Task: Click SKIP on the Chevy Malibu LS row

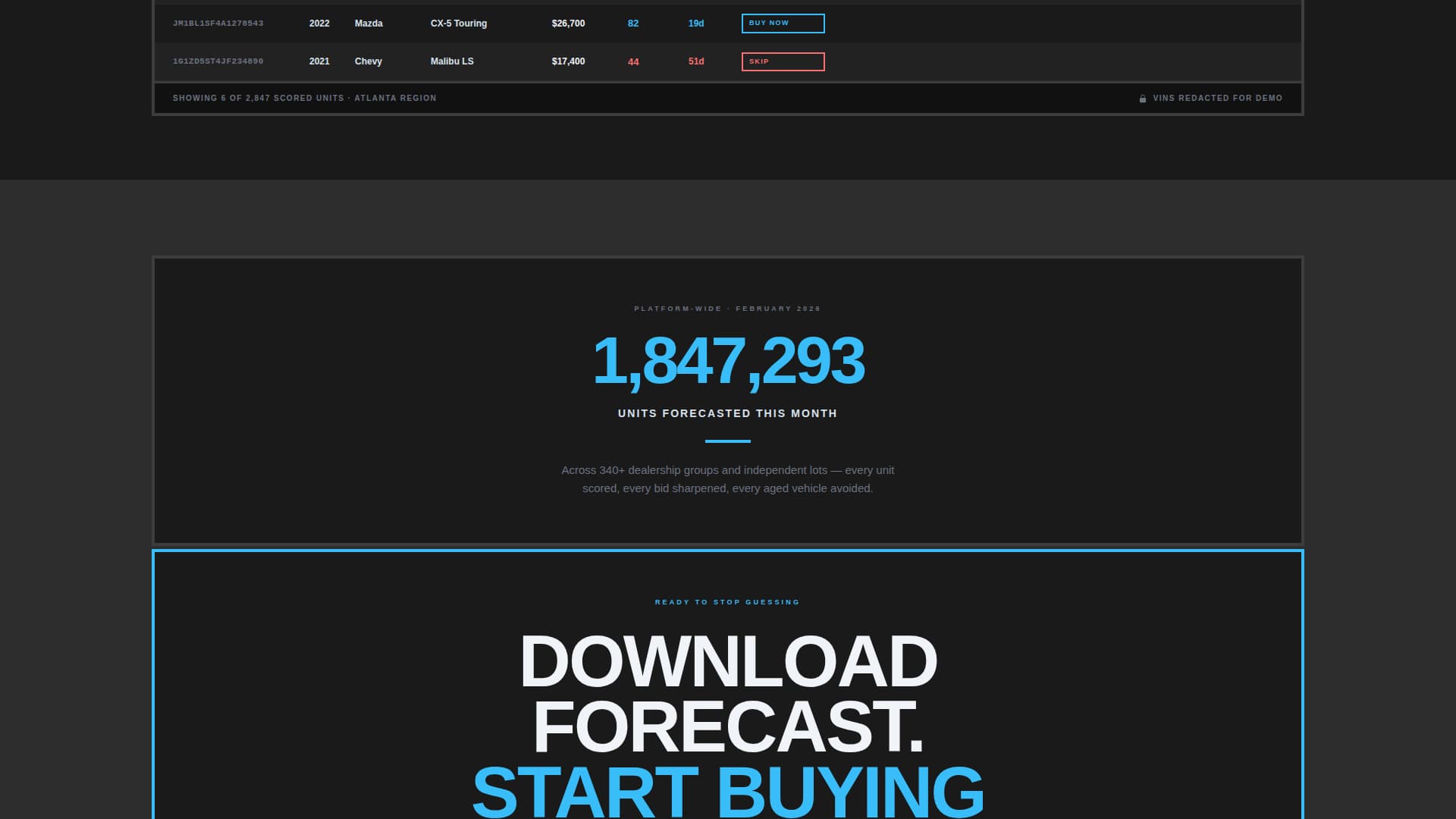Action: (783, 61)
